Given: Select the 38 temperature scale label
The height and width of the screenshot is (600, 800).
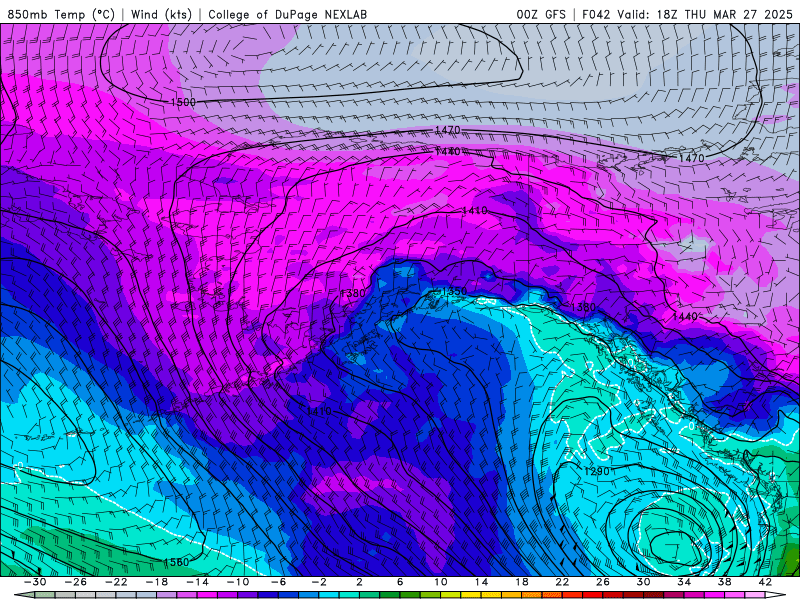Looking at the screenshot, I should (x=724, y=582).
